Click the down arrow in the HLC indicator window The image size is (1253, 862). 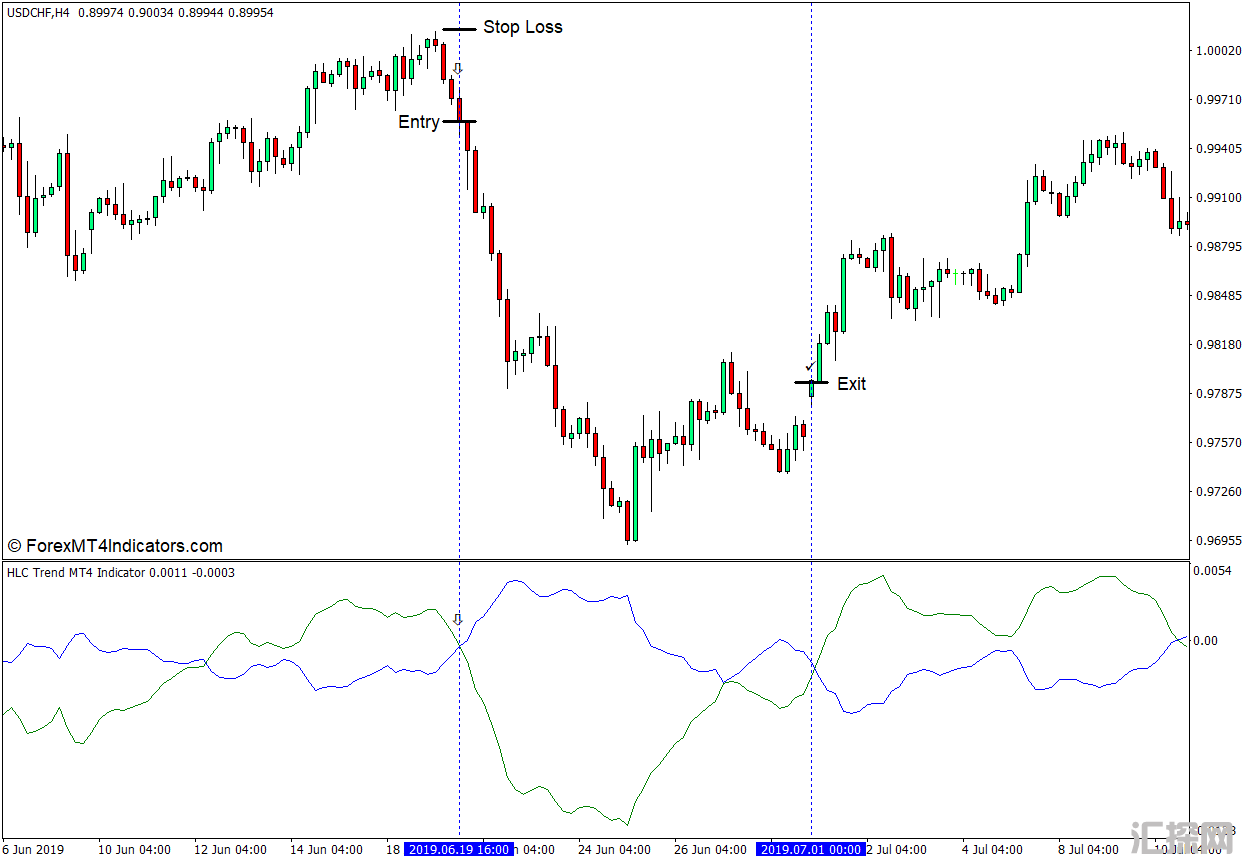point(458,620)
